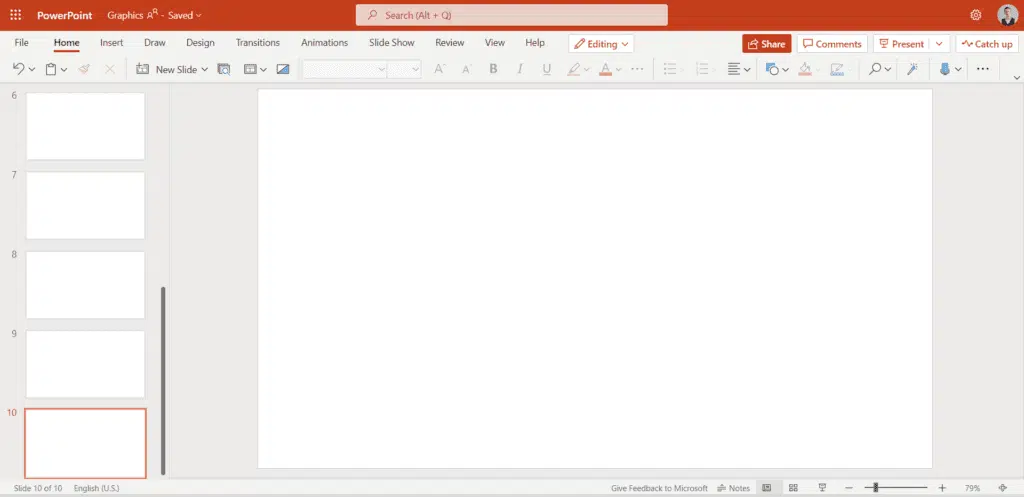Click the Undo arrow icon
The width and height of the screenshot is (1024, 497).
[x=18, y=69]
